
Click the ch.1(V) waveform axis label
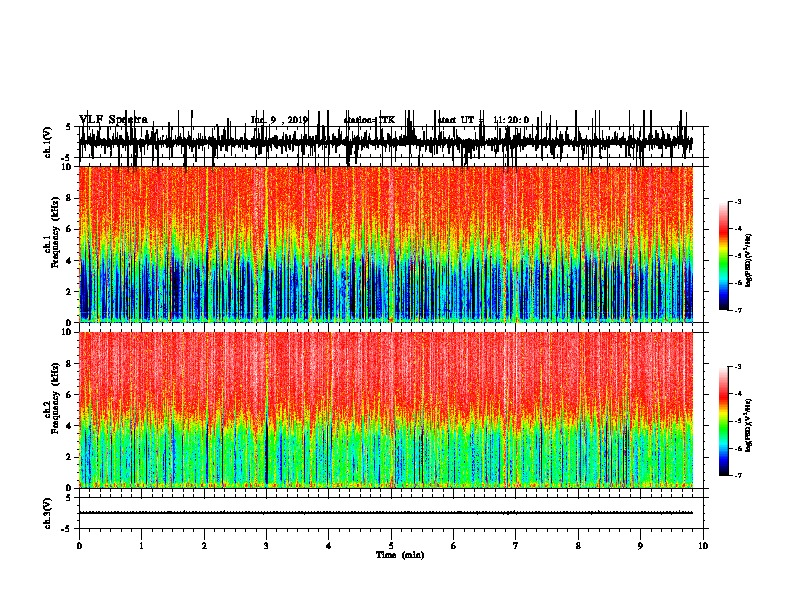(x=47, y=142)
